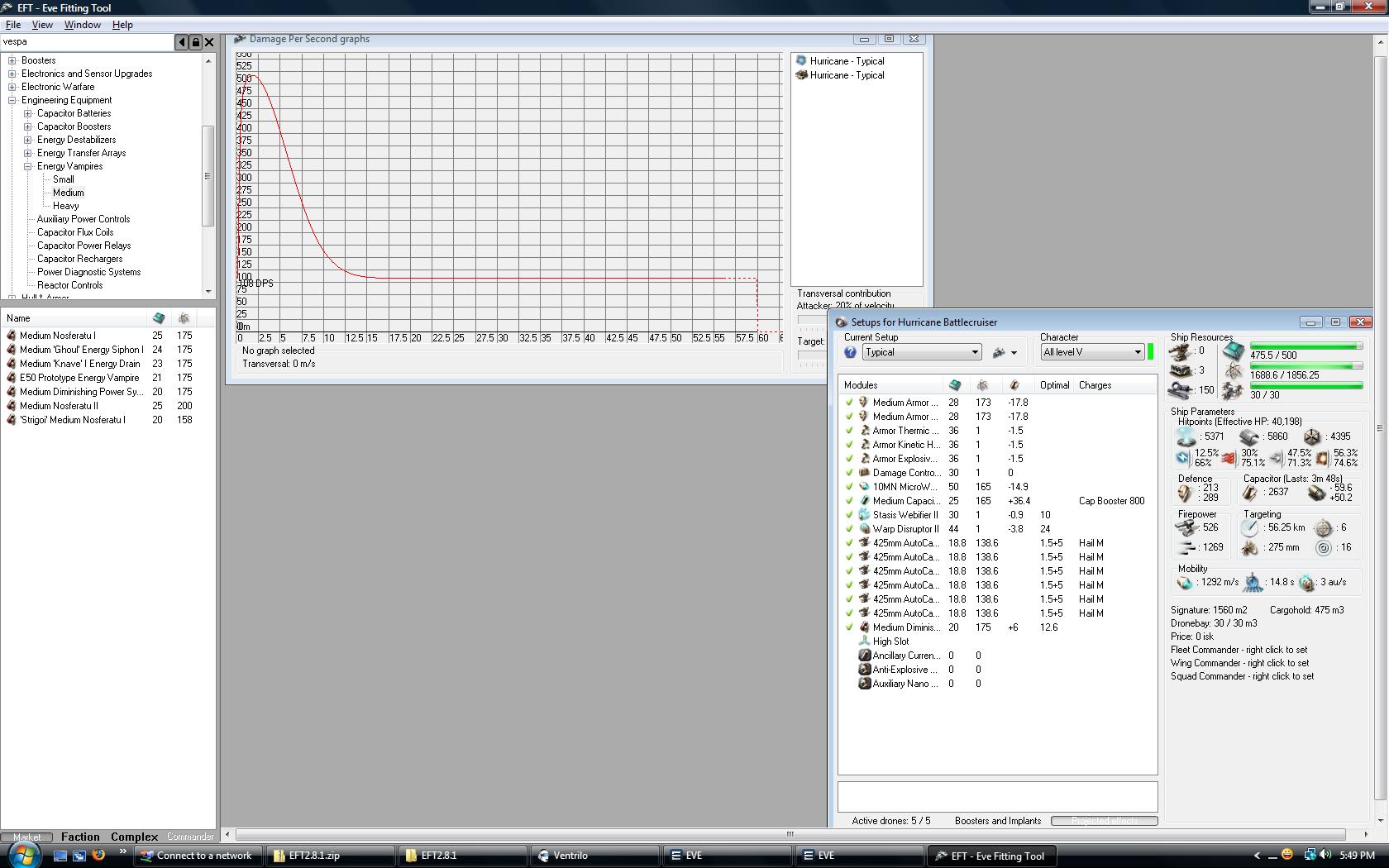Toggle the 10MN MicroWarpdrive checkmark

[x=849, y=487]
